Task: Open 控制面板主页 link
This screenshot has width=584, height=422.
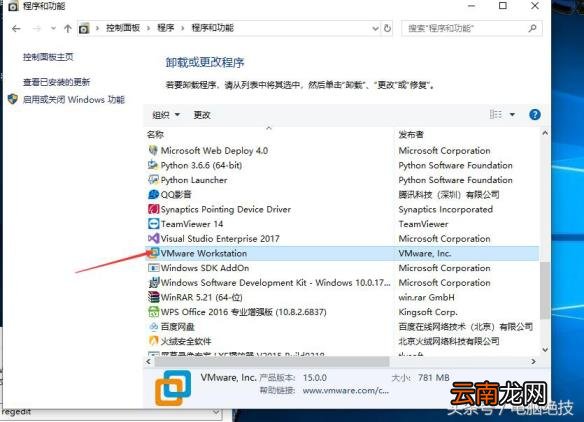Action: coord(48,57)
